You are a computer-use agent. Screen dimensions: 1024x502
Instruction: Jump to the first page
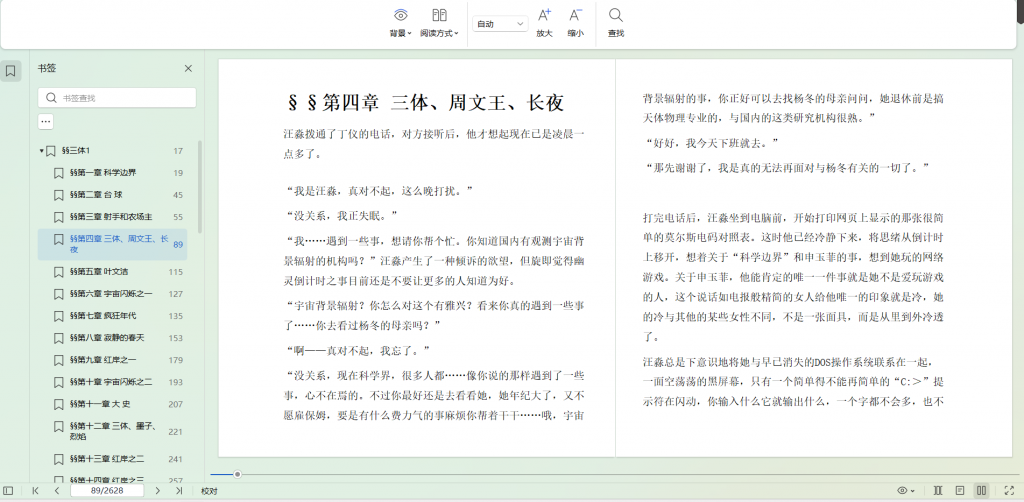point(35,490)
